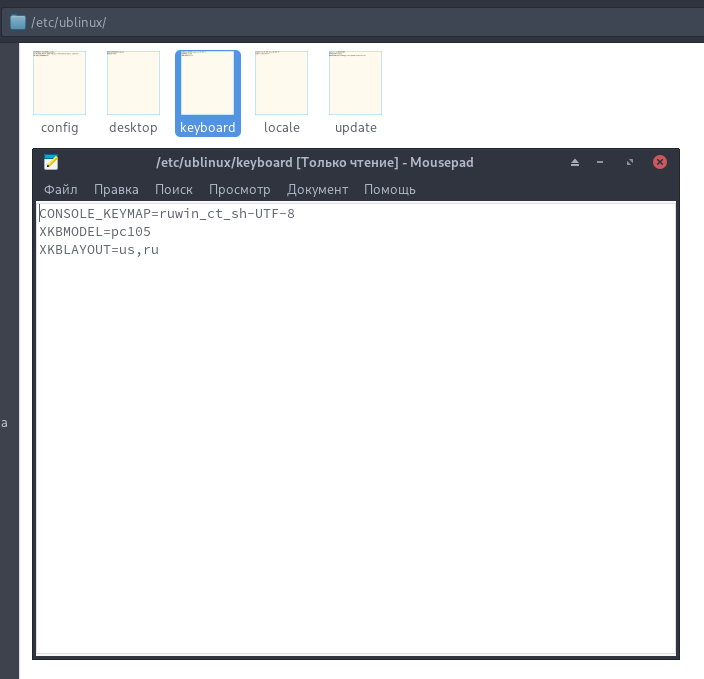The width and height of the screenshot is (704, 679).
Task: Open the Документ menu
Action: (317, 190)
